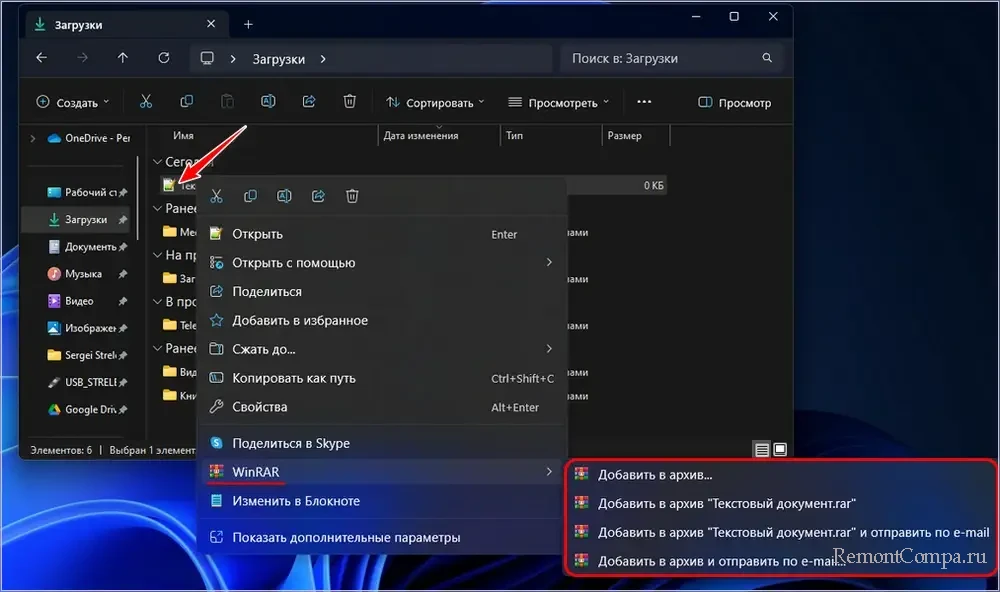This screenshot has width=1000, height=592.
Task: Select Добавить в архив... from WinRAR submenu
Action: point(661,475)
